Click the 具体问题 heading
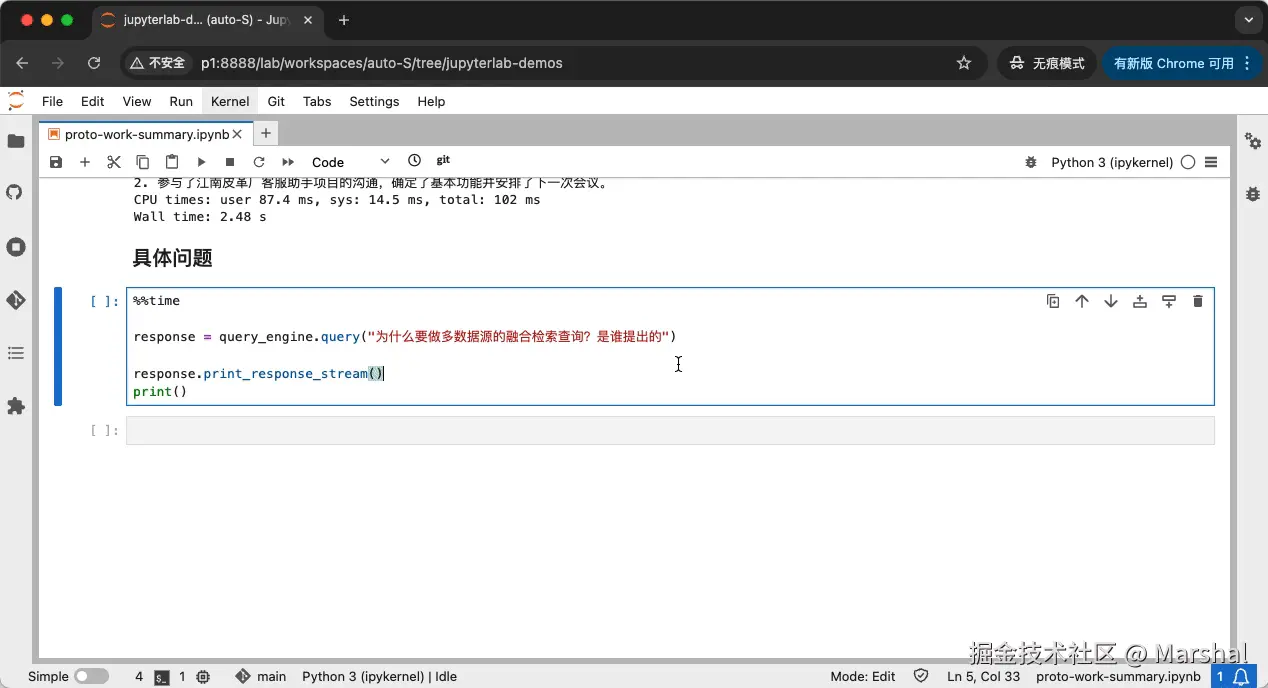1268x688 pixels. 173,258
